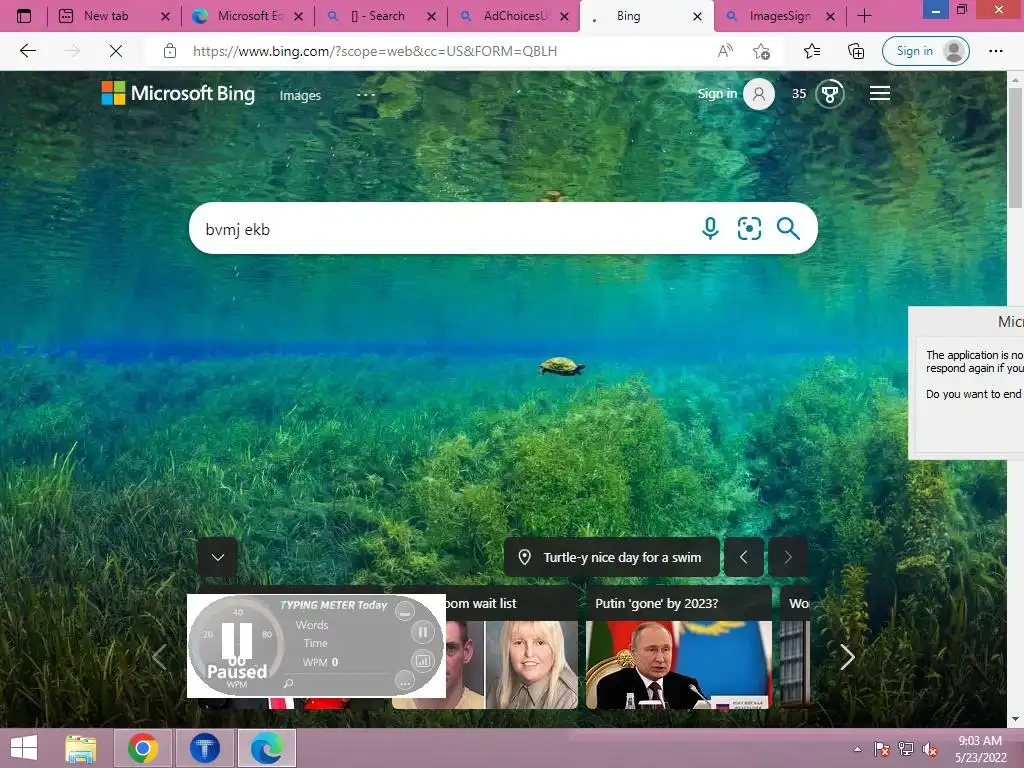The height and width of the screenshot is (768, 1024).
Task: Open the Bing hamburger settings menu
Action: [x=880, y=93]
